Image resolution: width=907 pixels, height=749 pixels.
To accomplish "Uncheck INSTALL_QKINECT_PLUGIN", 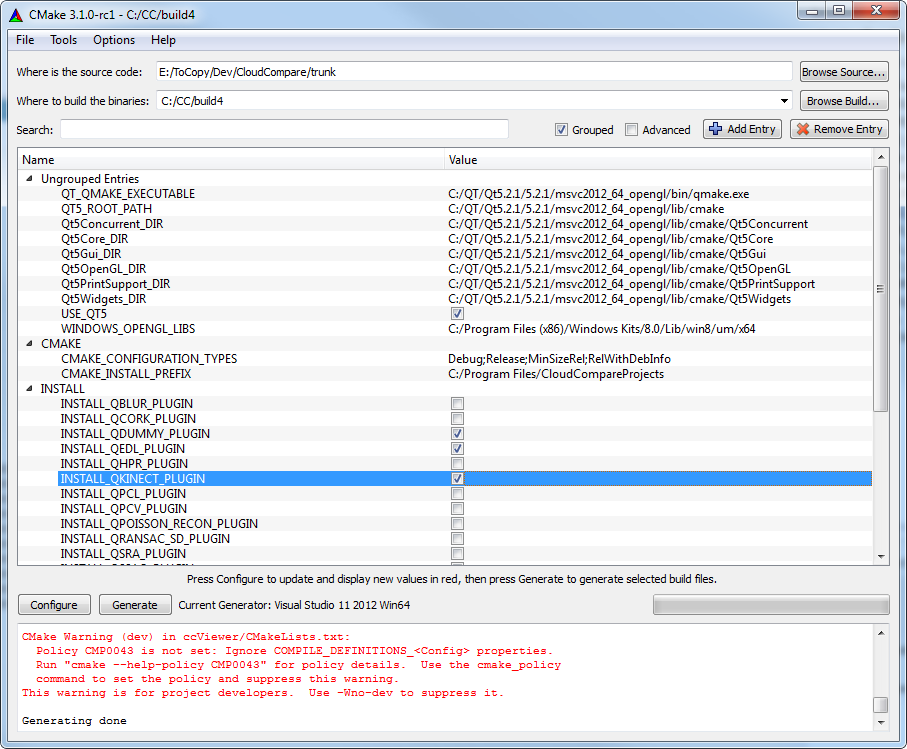I will pyautogui.click(x=457, y=478).
